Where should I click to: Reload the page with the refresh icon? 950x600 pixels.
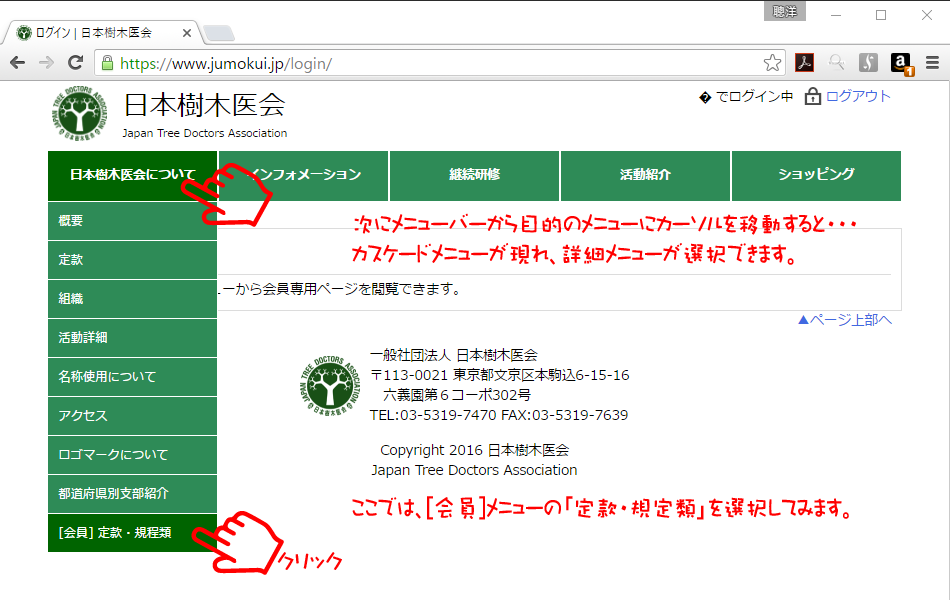coord(75,62)
